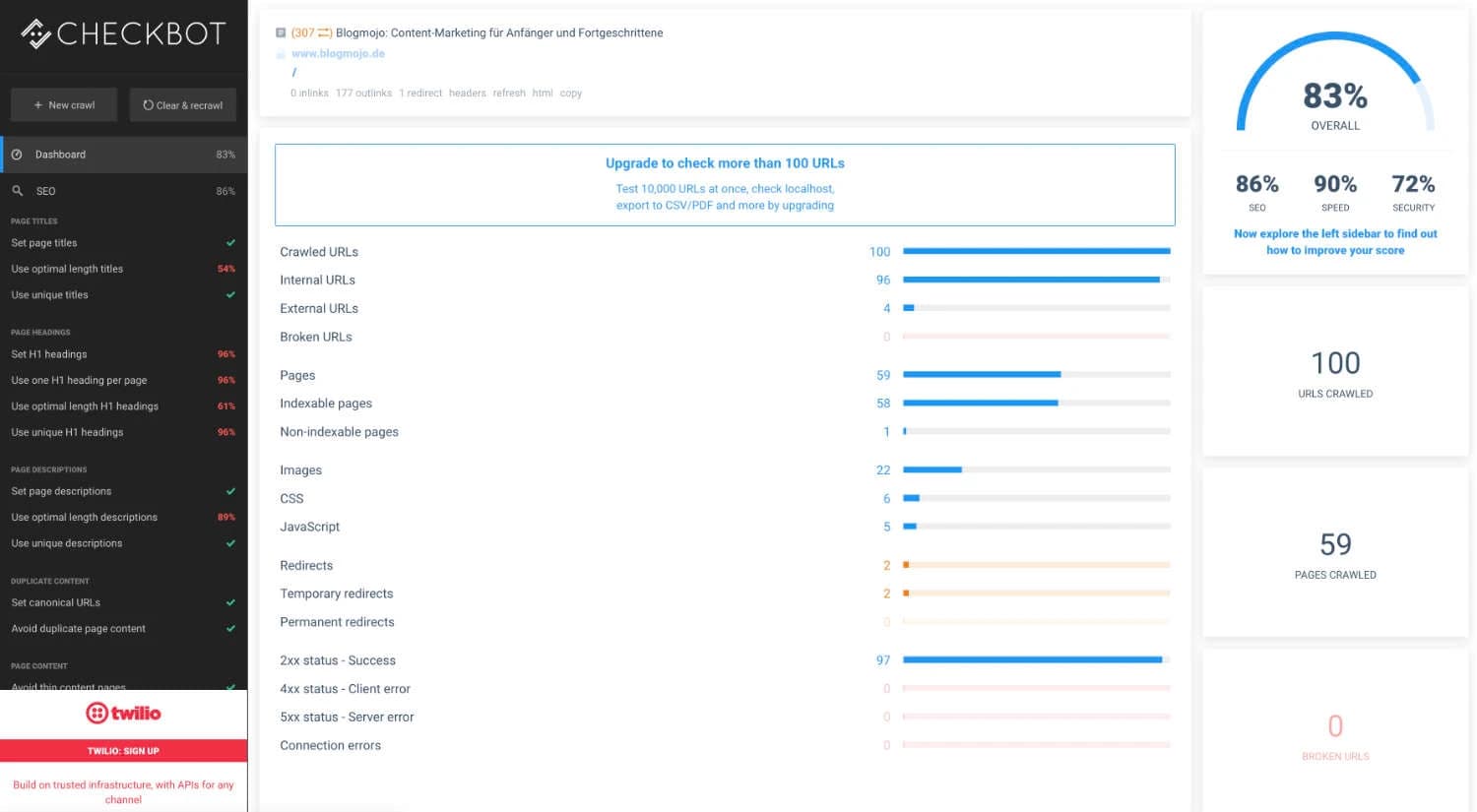Select Use optimal length descriptions rule
1477x812 pixels.
(84, 518)
